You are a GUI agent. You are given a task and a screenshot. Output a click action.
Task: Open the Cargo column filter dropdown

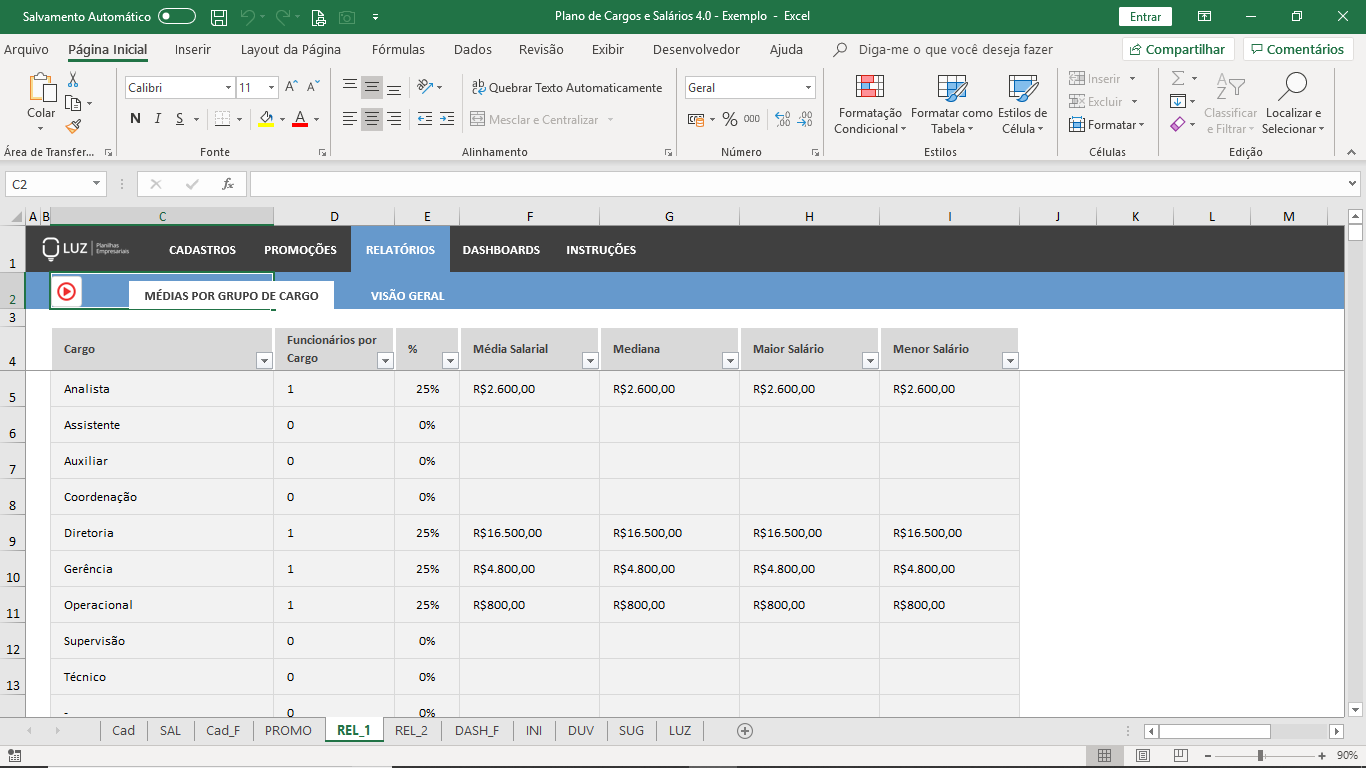(264, 361)
